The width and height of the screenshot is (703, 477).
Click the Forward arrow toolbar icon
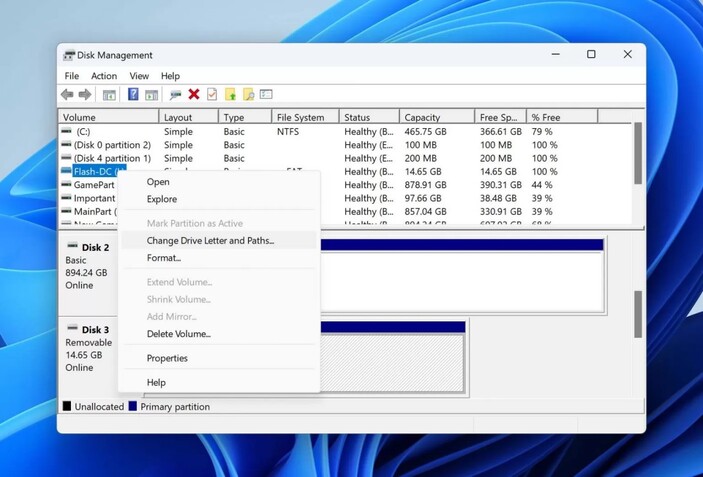click(x=85, y=95)
